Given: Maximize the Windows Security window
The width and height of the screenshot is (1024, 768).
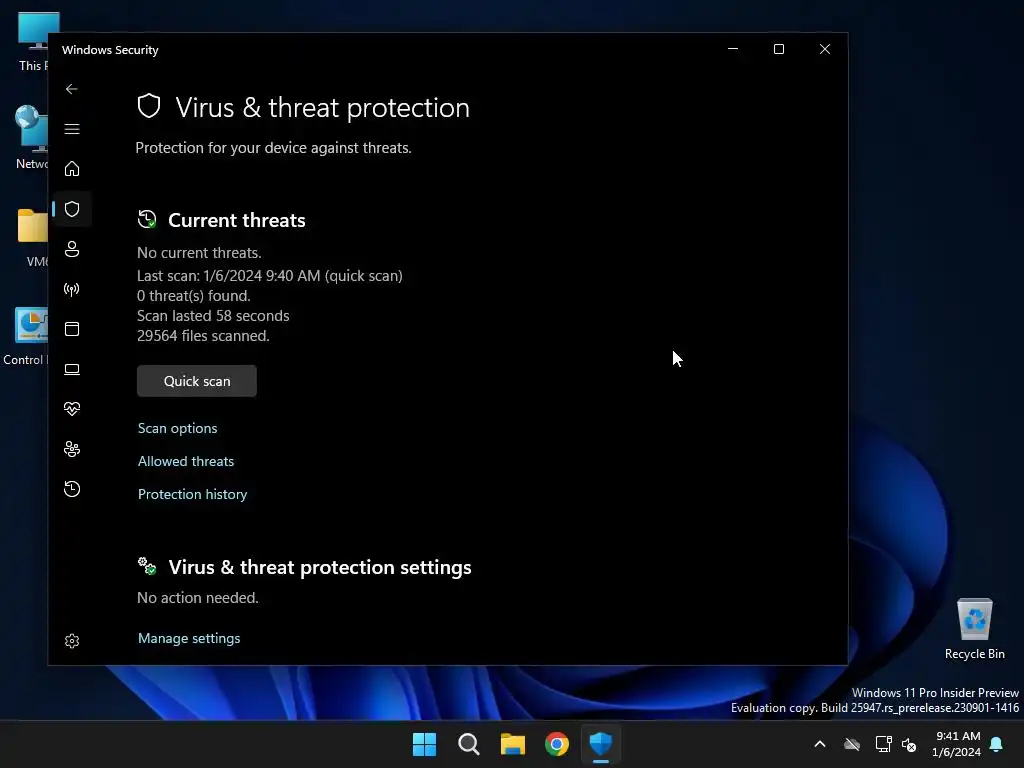Looking at the screenshot, I should click(x=778, y=49).
